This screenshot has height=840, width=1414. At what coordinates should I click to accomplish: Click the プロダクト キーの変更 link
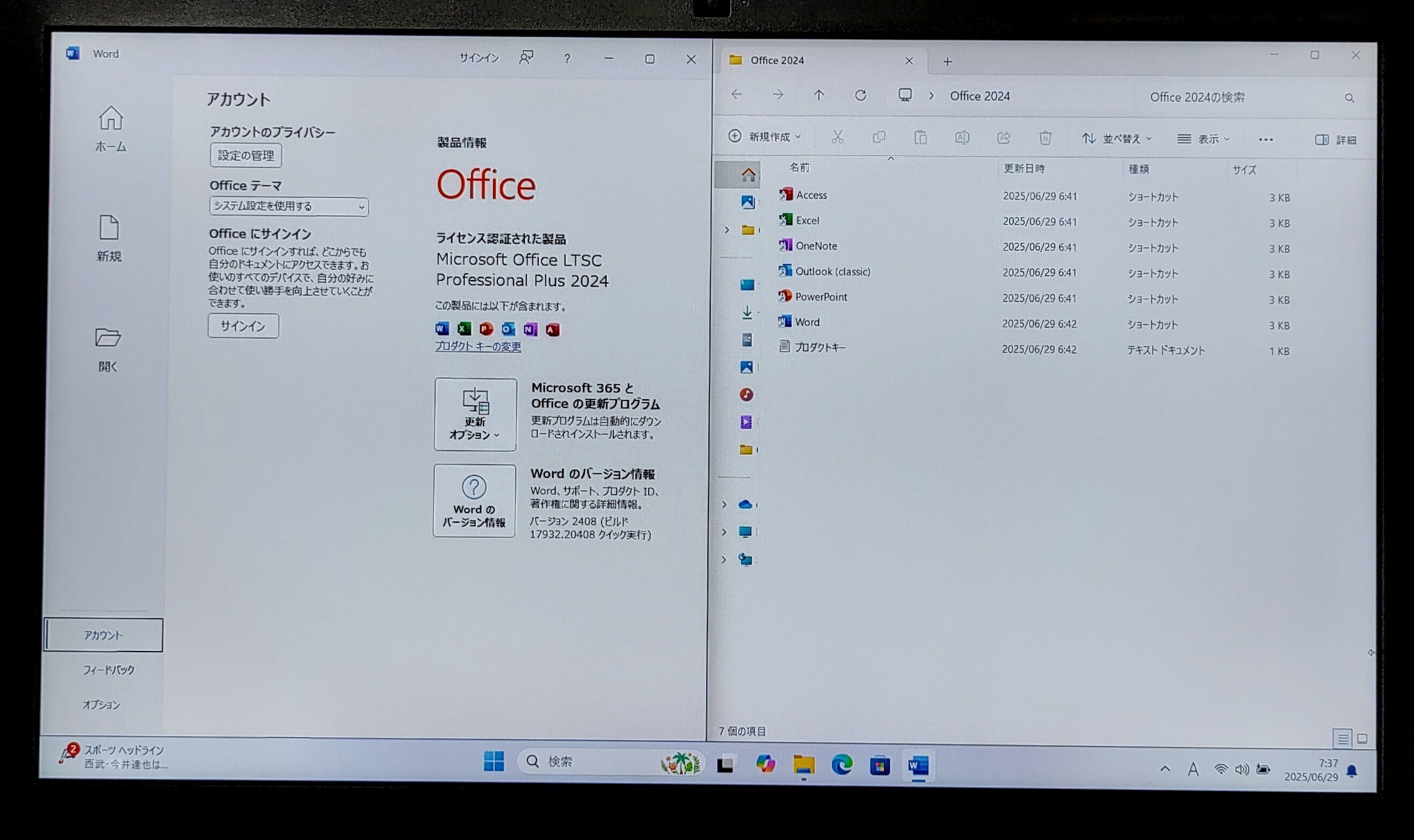pyautogui.click(x=478, y=346)
